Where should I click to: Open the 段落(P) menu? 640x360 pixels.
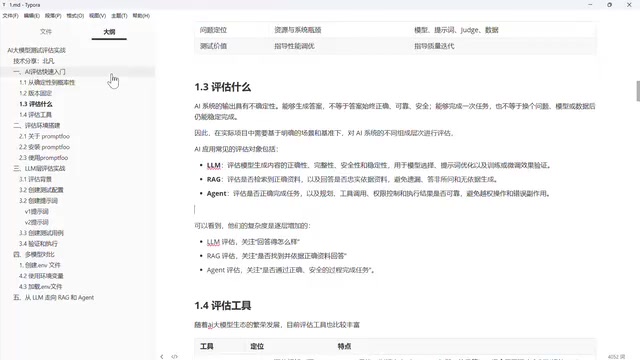click(53, 16)
